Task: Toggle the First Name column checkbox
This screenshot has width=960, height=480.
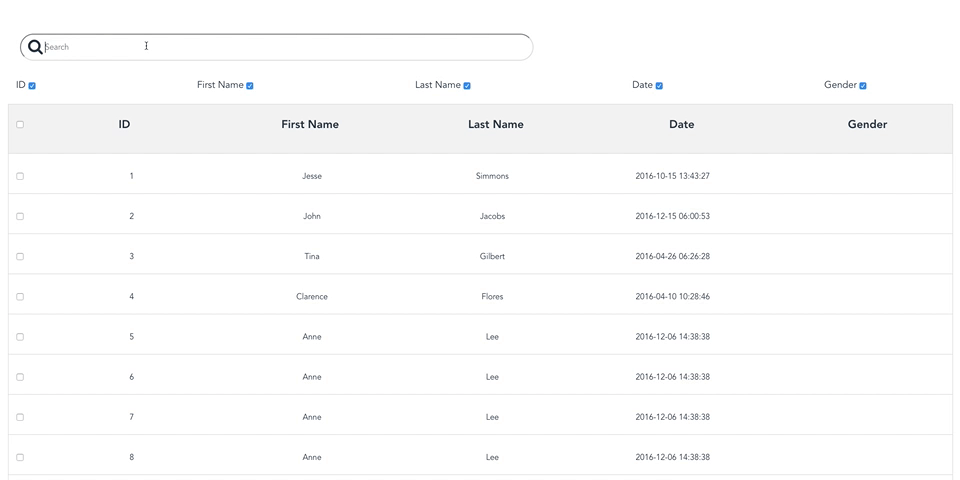Action: (x=250, y=86)
